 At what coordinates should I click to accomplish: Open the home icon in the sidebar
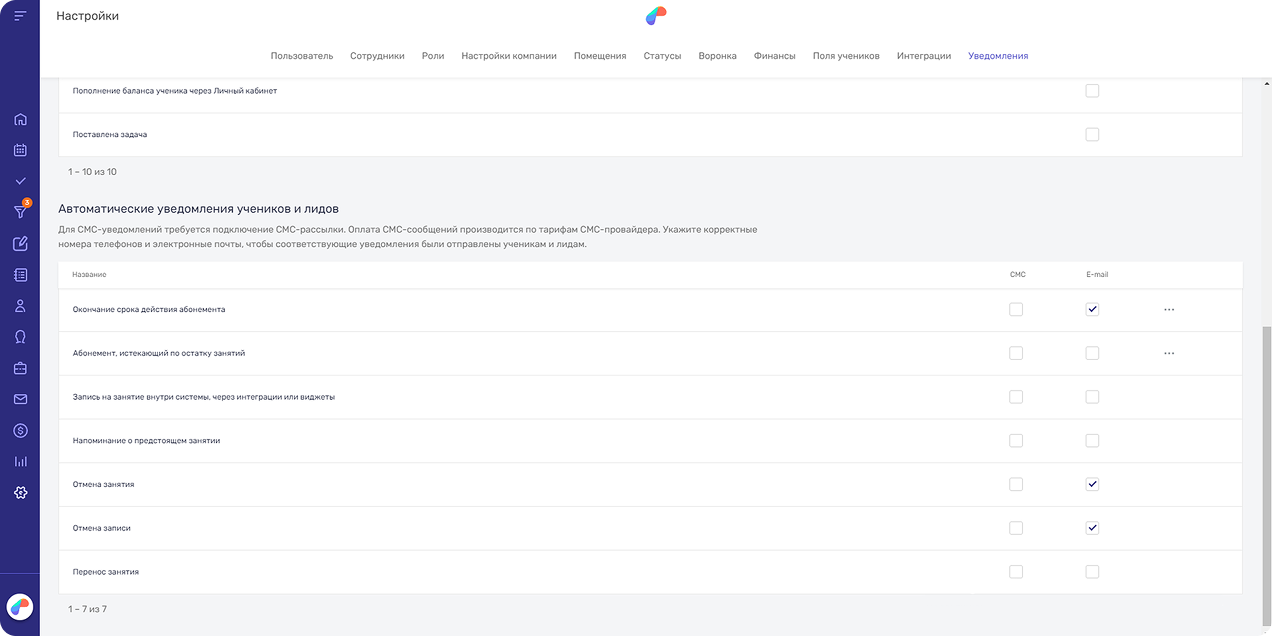tap(20, 119)
